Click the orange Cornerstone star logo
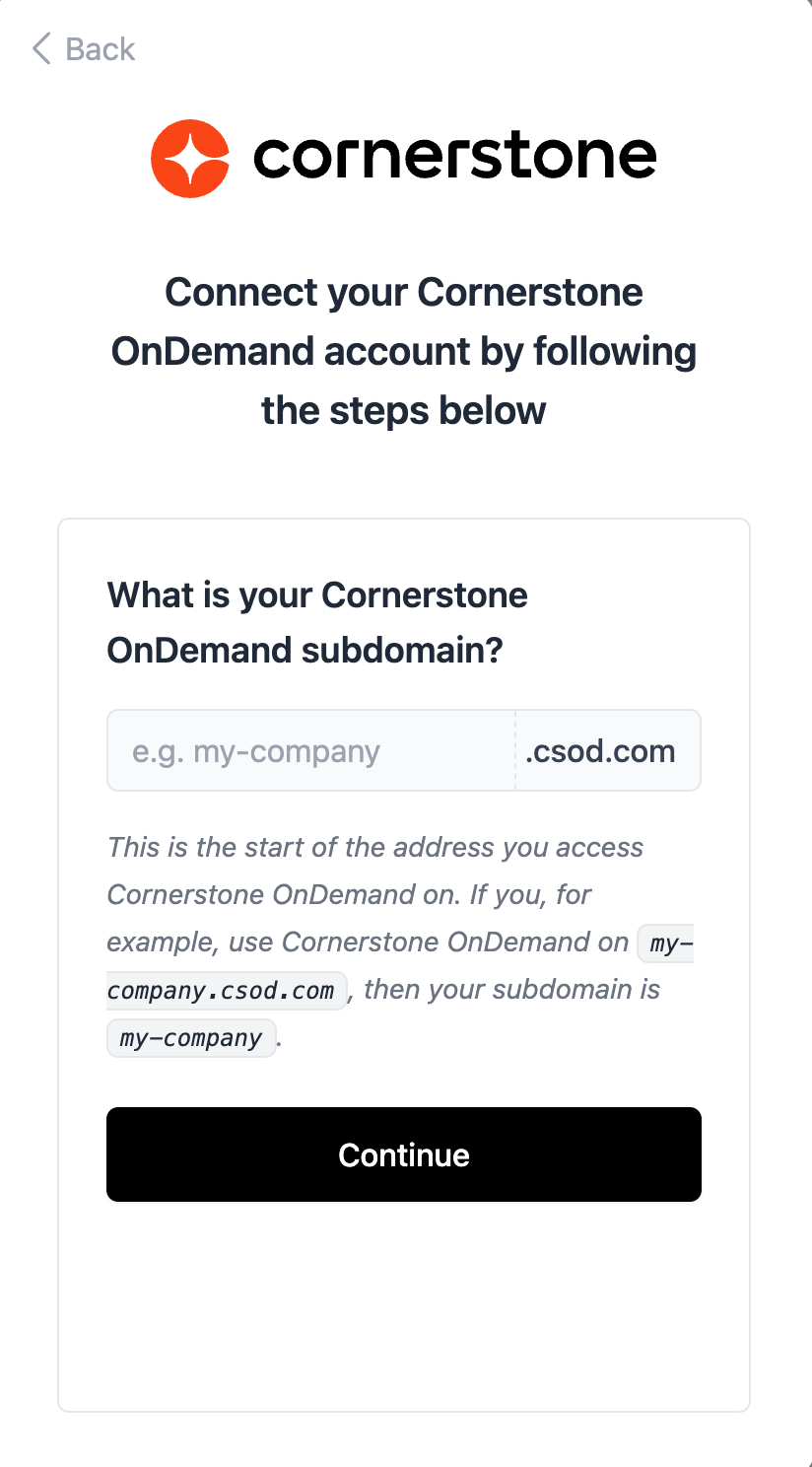812x1467 pixels. [190, 159]
